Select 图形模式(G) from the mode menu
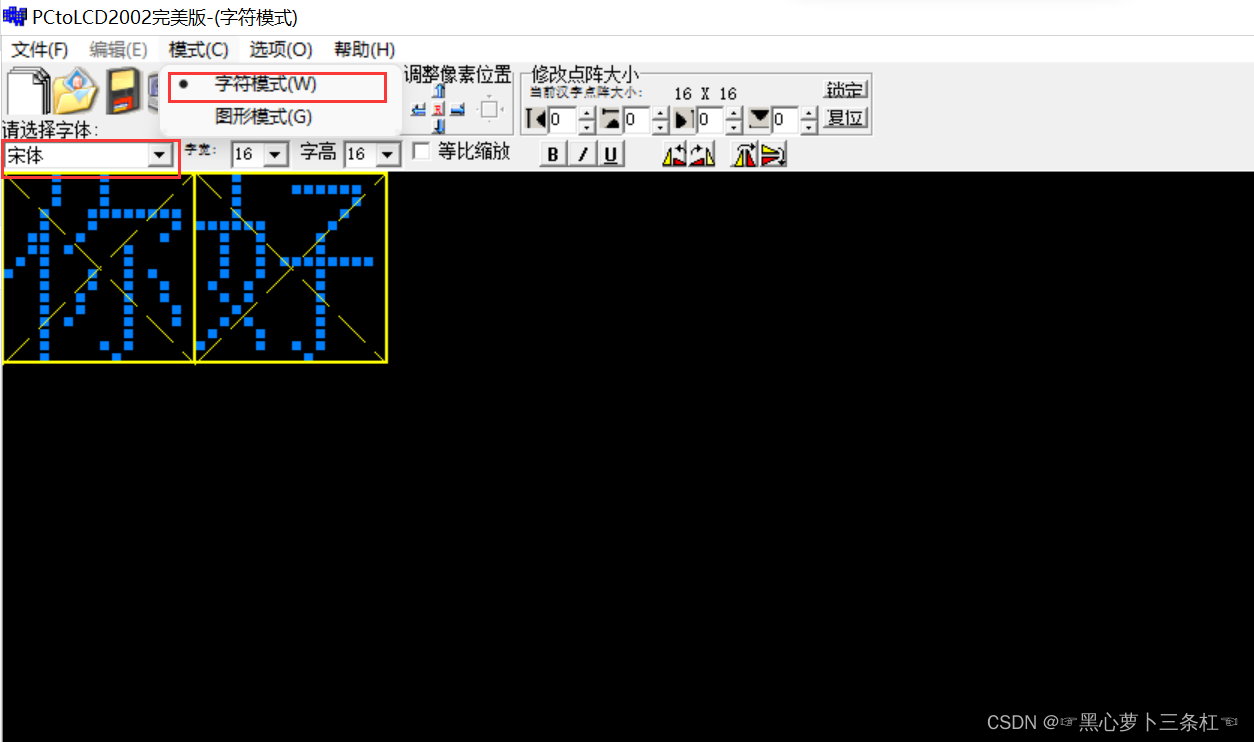1254x742 pixels. [x=263, y=117]
